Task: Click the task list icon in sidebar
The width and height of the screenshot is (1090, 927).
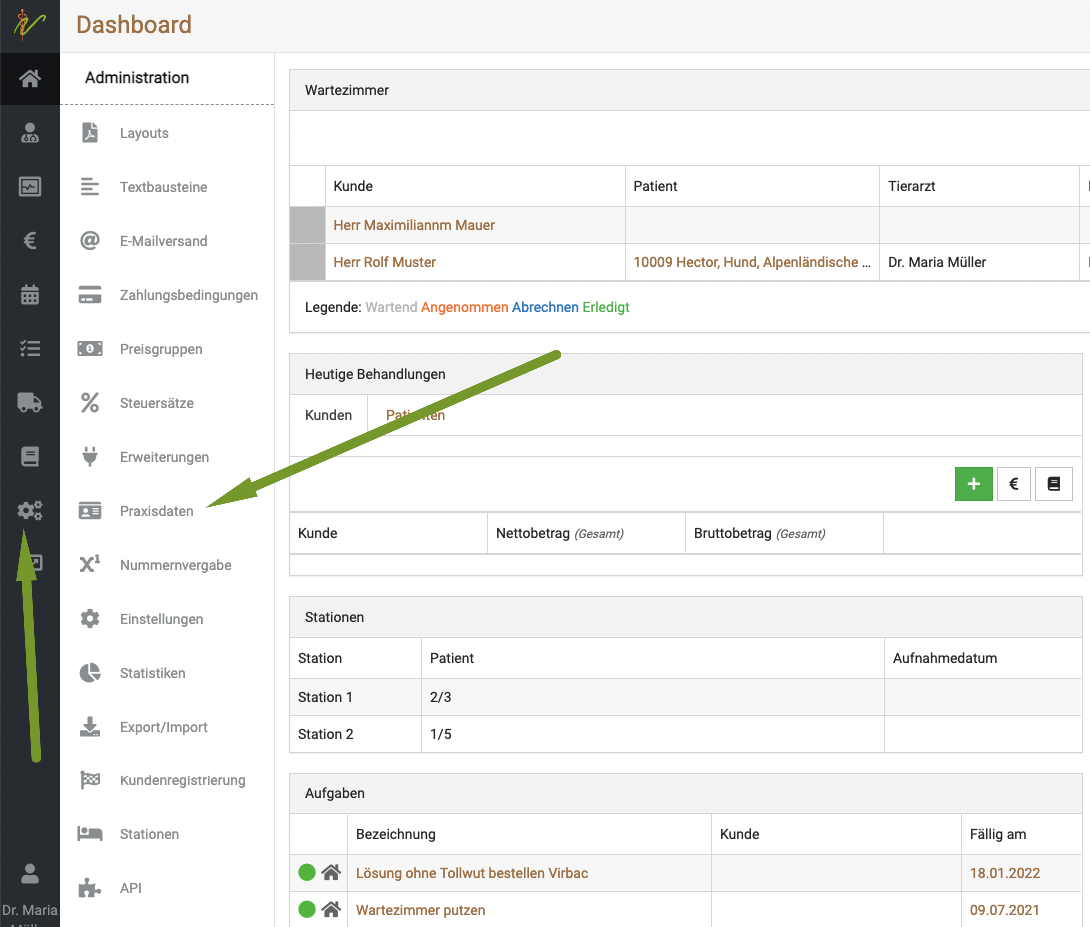Action: coord(30,348)
